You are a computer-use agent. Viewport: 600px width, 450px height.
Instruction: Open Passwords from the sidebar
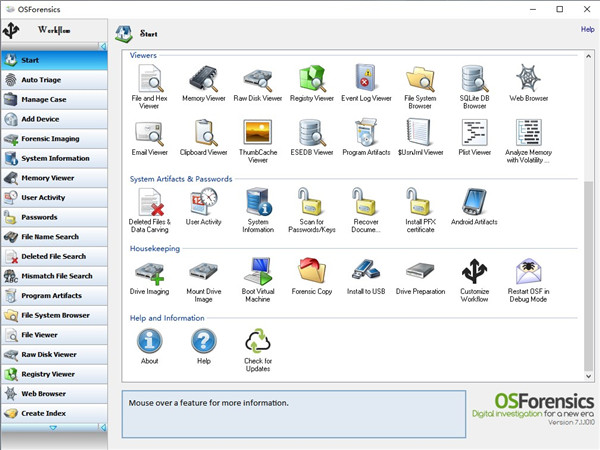[x=54, y=217]
